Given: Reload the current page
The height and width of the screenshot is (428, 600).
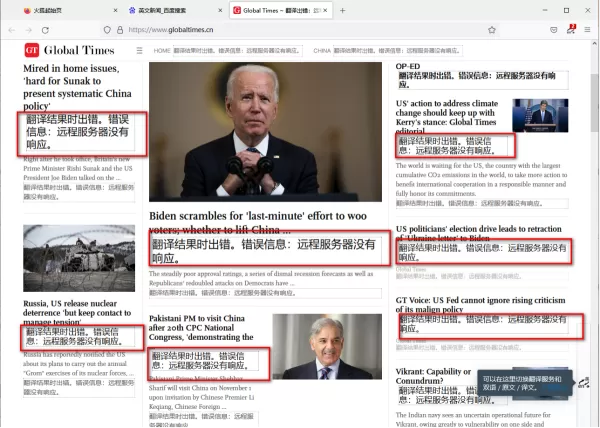Looking at the screenshot, I should click(45, 30).
